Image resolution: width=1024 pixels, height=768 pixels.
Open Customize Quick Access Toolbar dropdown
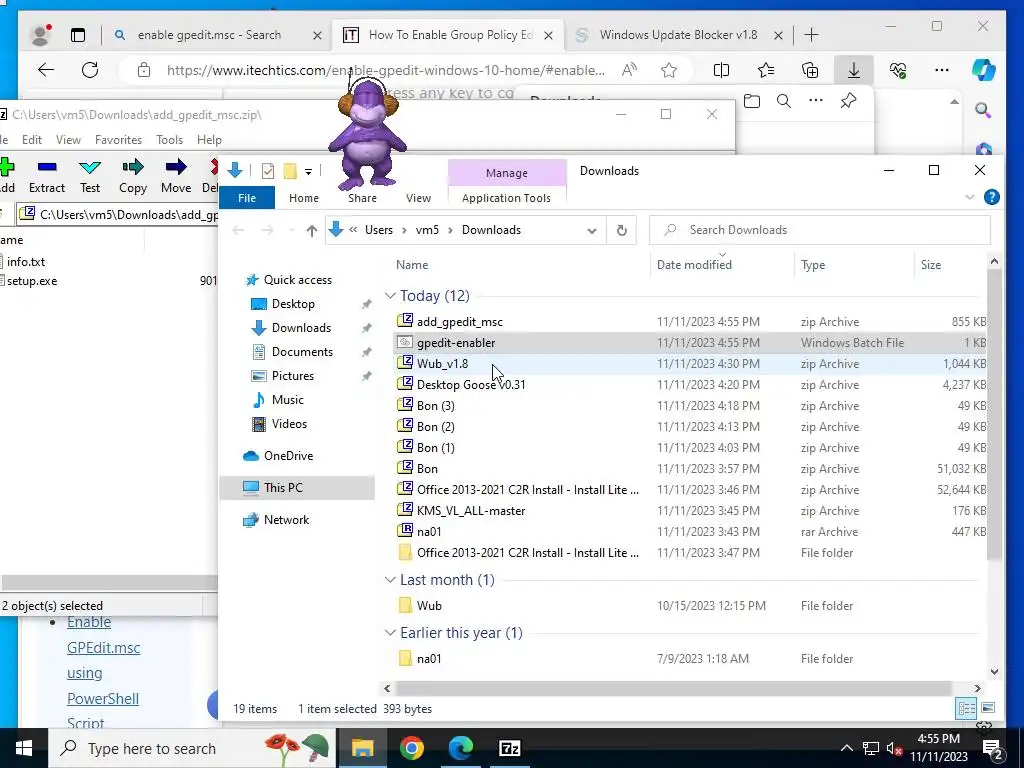click(308, 172)
